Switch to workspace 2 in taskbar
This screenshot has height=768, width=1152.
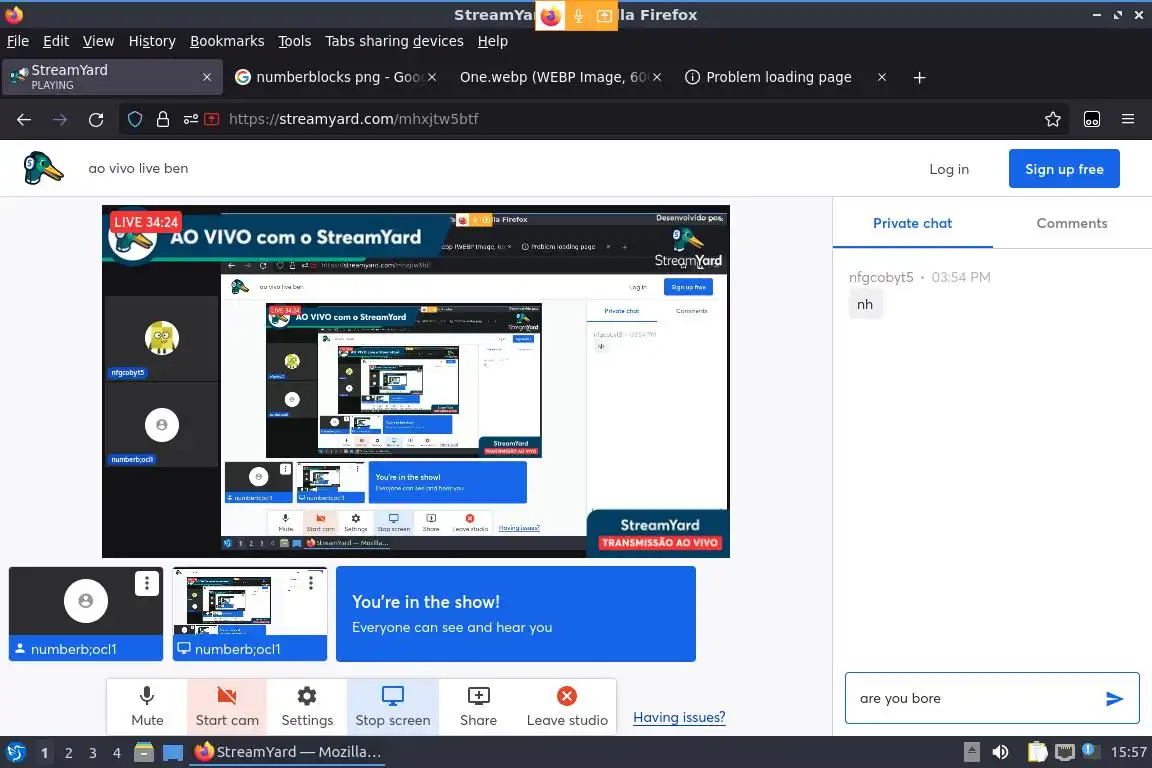pyautogui.click(x=68, y=753)
